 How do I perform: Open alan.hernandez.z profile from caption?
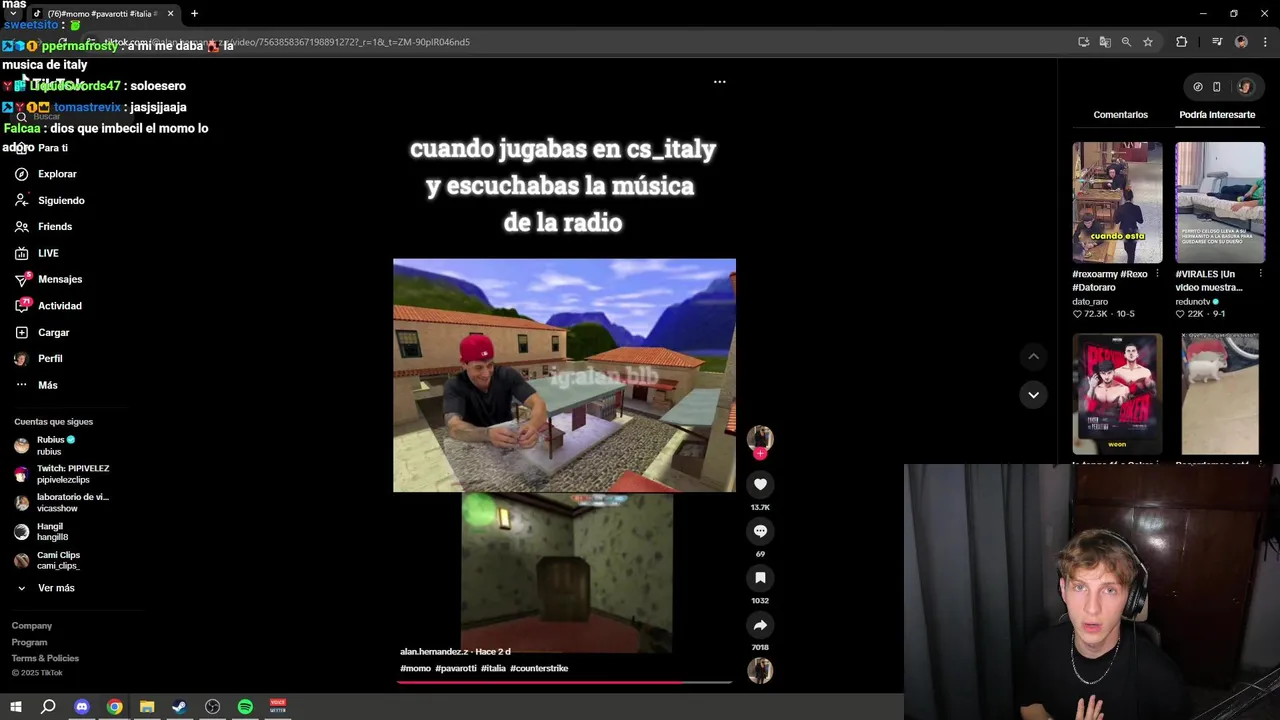(x=434, y=652)
